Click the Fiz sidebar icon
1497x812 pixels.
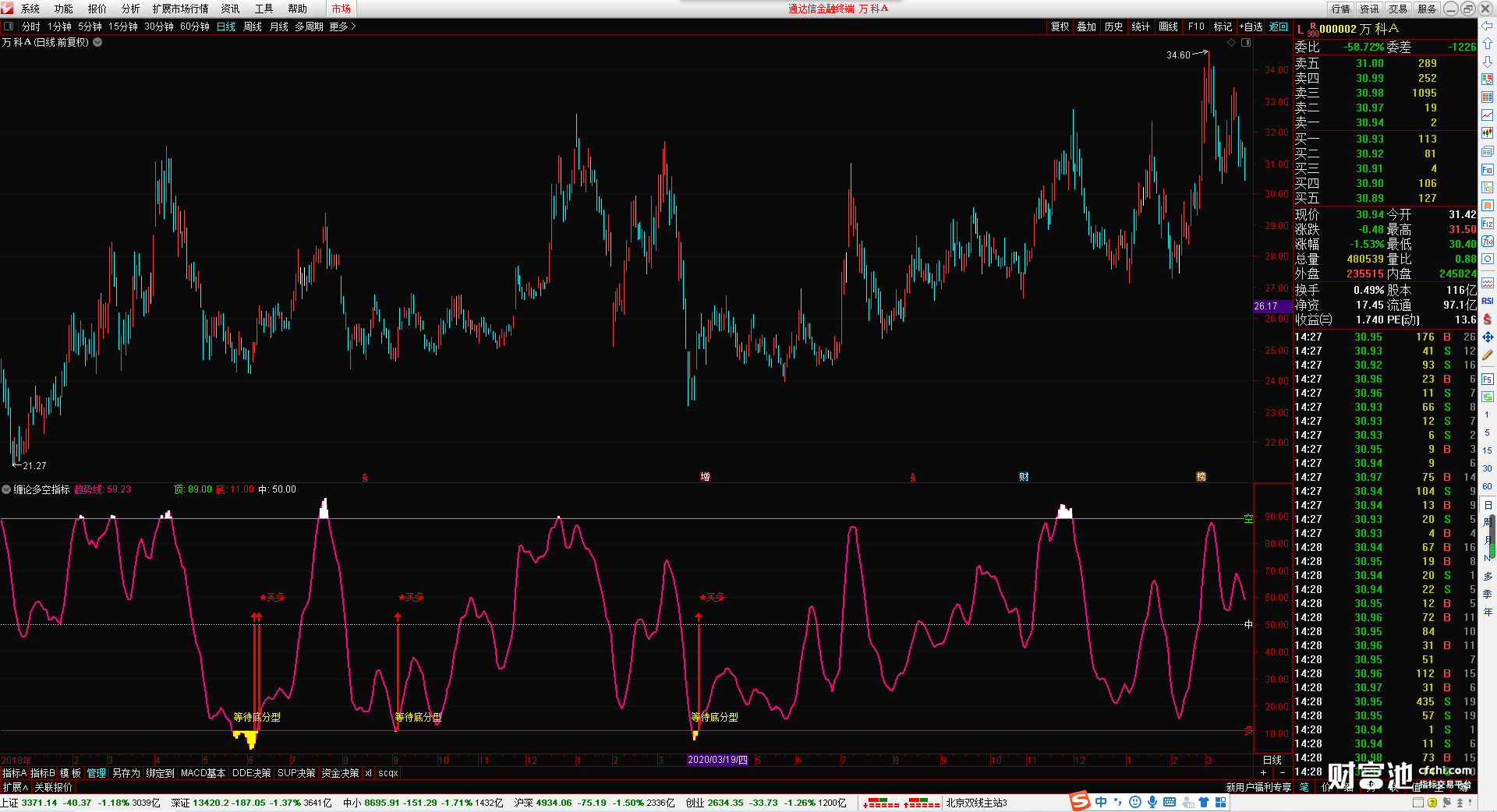point(1487,224)
